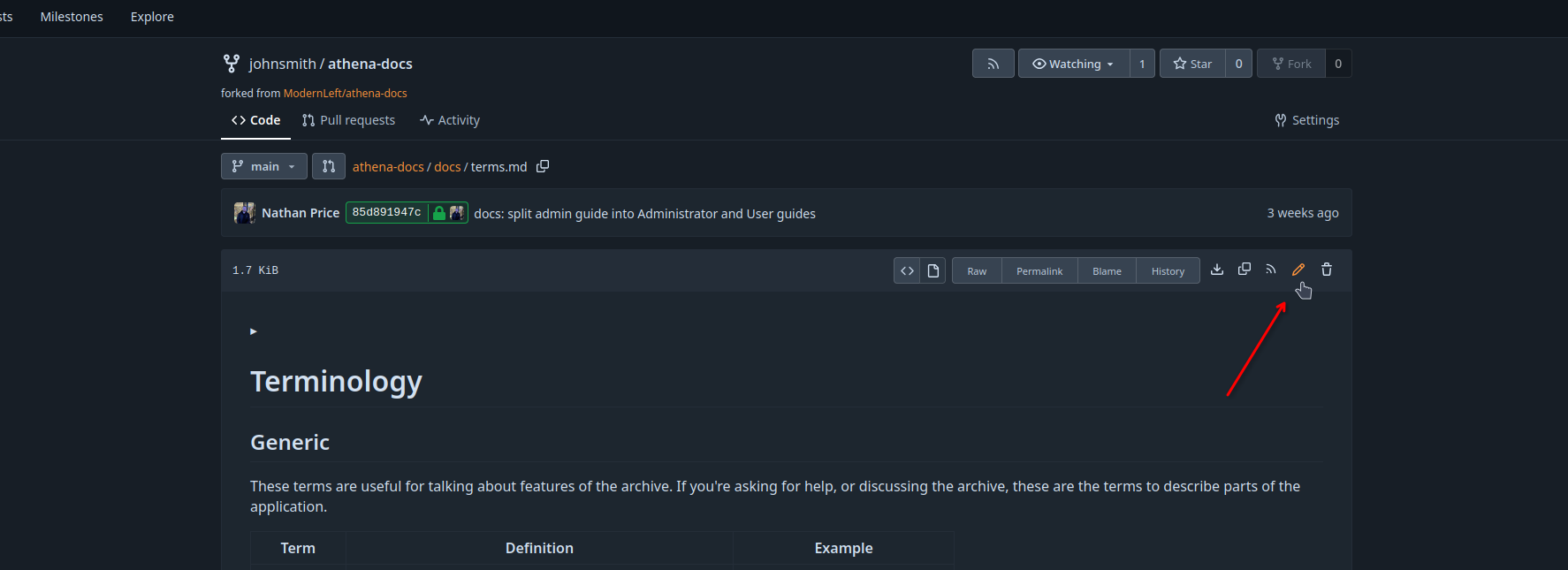Open the main branch dropdown
The width and height of the screenshot is (1568, 570).
pyautogui.click(x=264, y=166)
